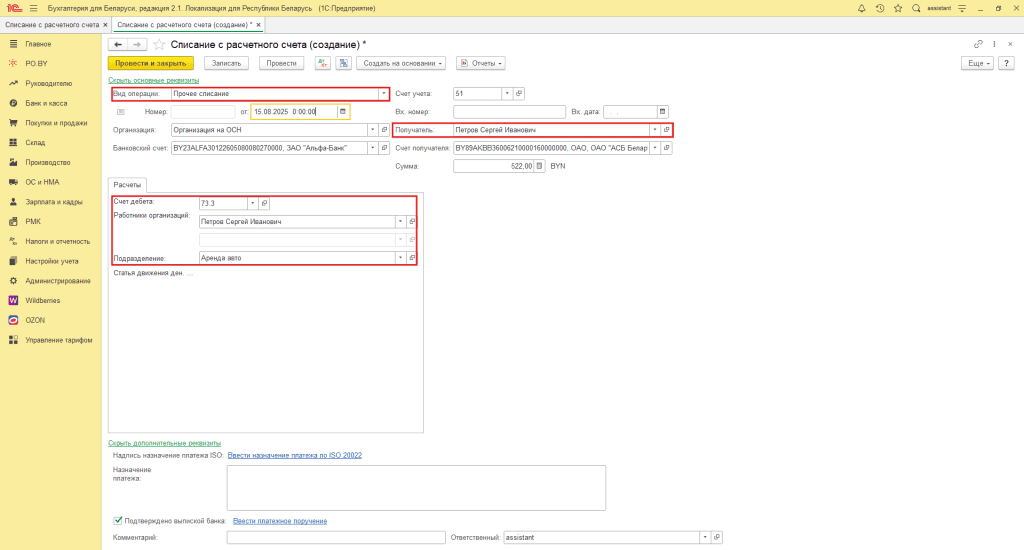This screenshot has height=550, width=1024.
Task: Expand the 'Отчеты' dropdown menu
Action: (x=480, y=63)
